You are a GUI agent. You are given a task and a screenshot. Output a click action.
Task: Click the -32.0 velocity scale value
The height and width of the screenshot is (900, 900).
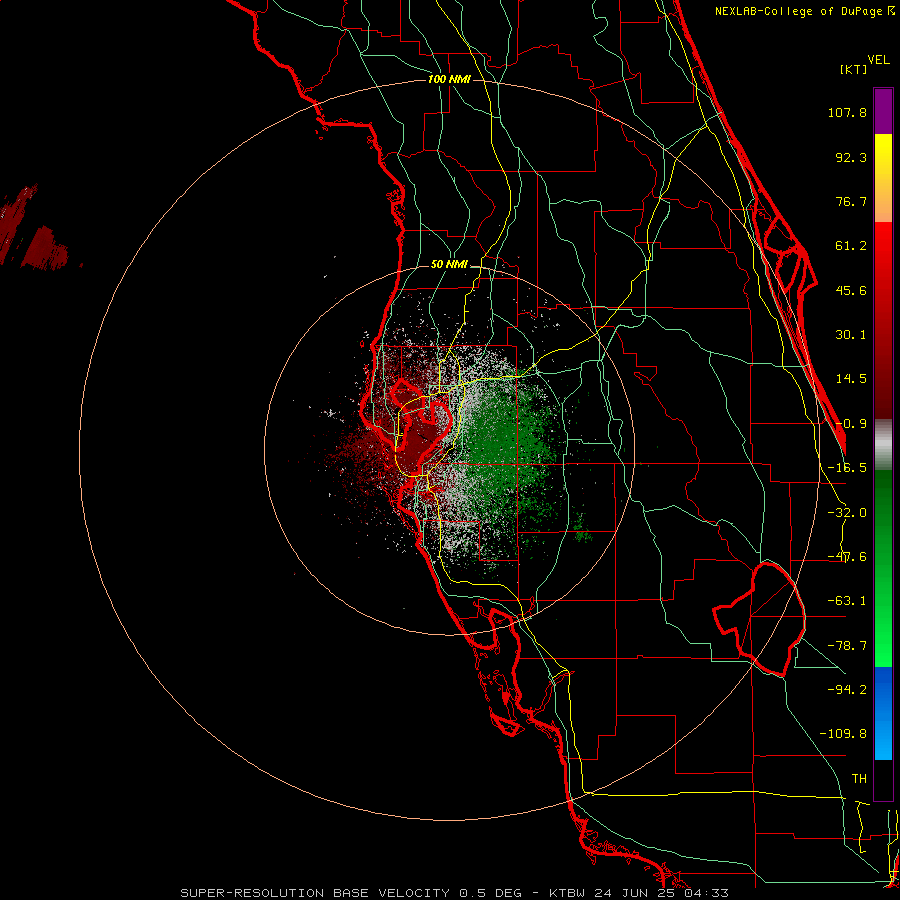click(847, 513)
